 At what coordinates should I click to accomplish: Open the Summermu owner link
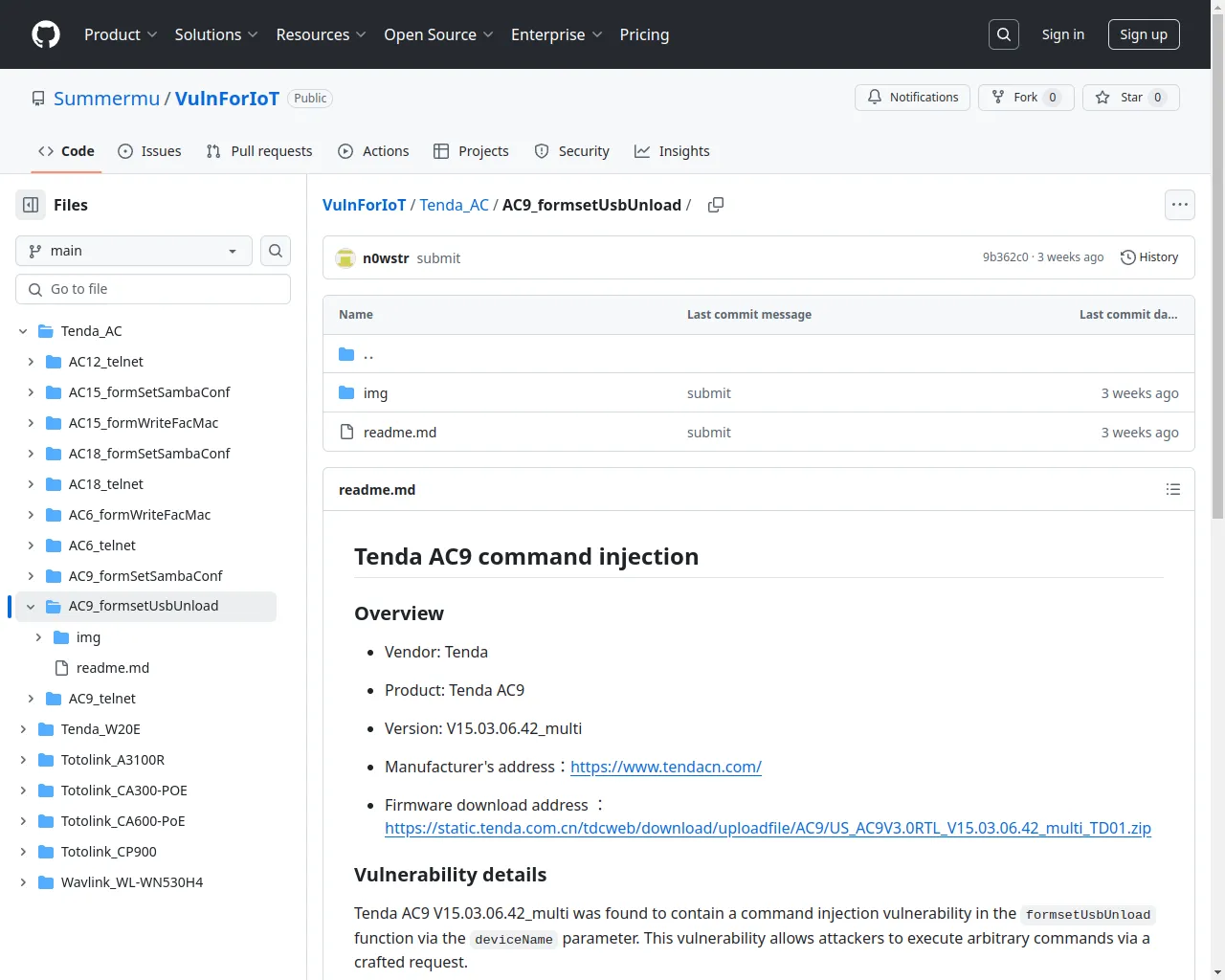[x=107, y=99]
